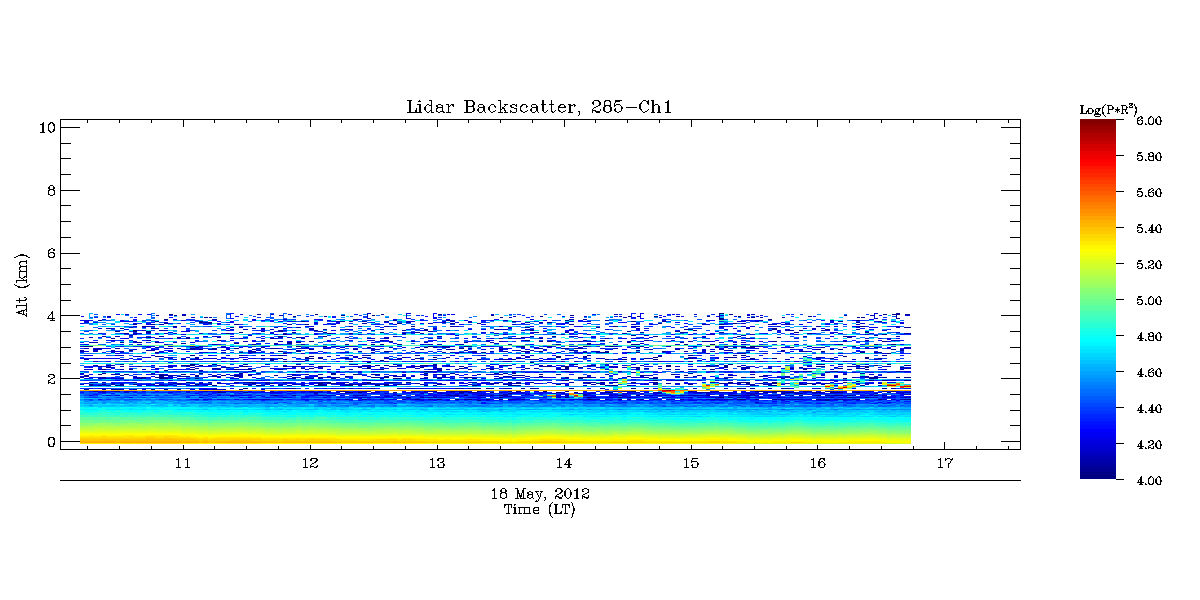This screenshot has width=1200, height=600.
Task: Click the x-axis tick label 13
Action: pos(436,464)
